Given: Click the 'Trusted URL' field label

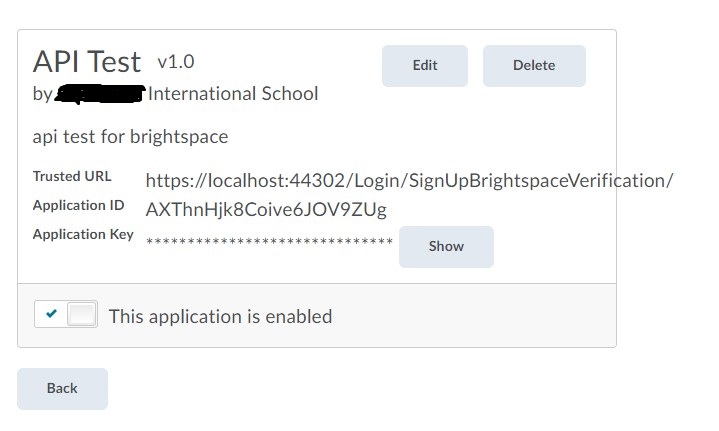Looking at the screenshot, I should point(72,176).
